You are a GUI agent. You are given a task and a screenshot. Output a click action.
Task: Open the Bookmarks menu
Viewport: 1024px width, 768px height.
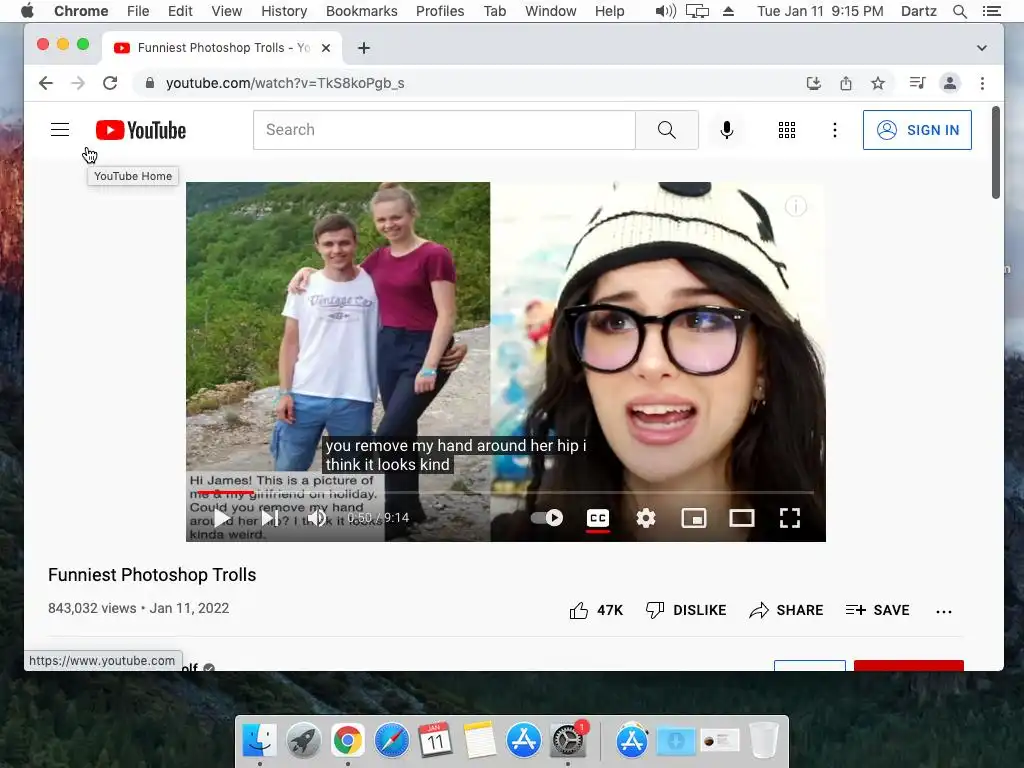pyautogui.click(x=362, y=11)
